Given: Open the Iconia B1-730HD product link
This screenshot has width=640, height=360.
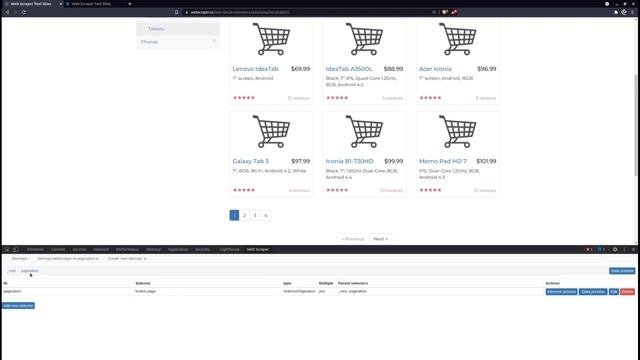Looking at the screenshot, I should [350, 161].
